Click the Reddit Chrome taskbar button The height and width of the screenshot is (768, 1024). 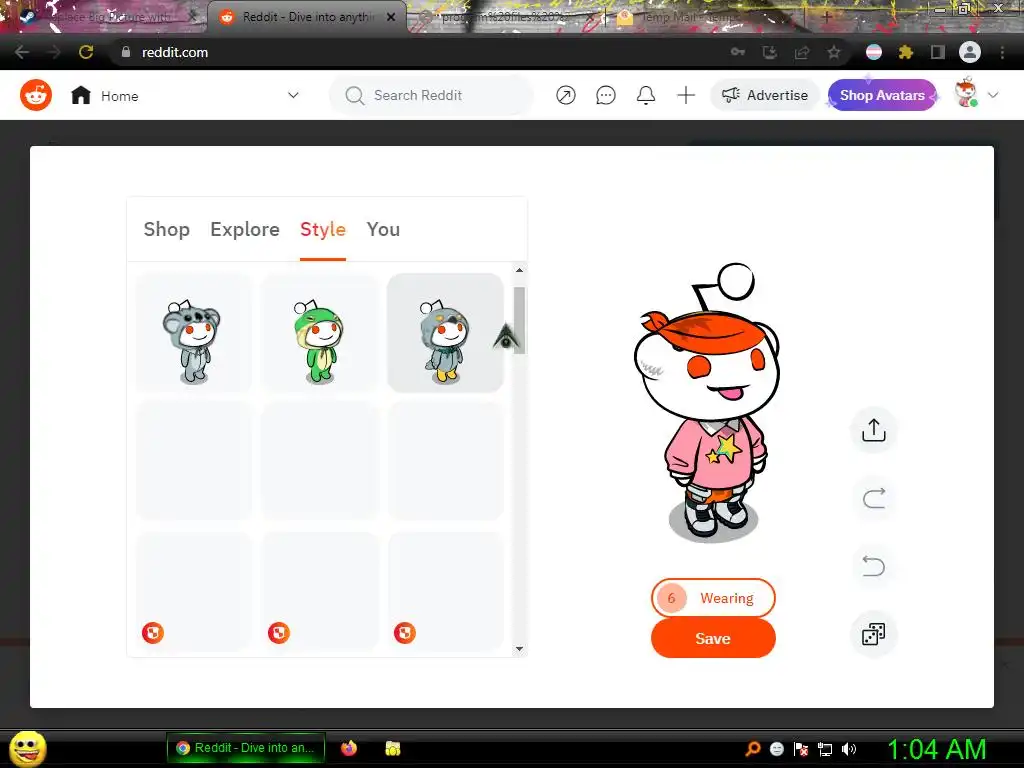pyautogui.click(x=245, y=748)
